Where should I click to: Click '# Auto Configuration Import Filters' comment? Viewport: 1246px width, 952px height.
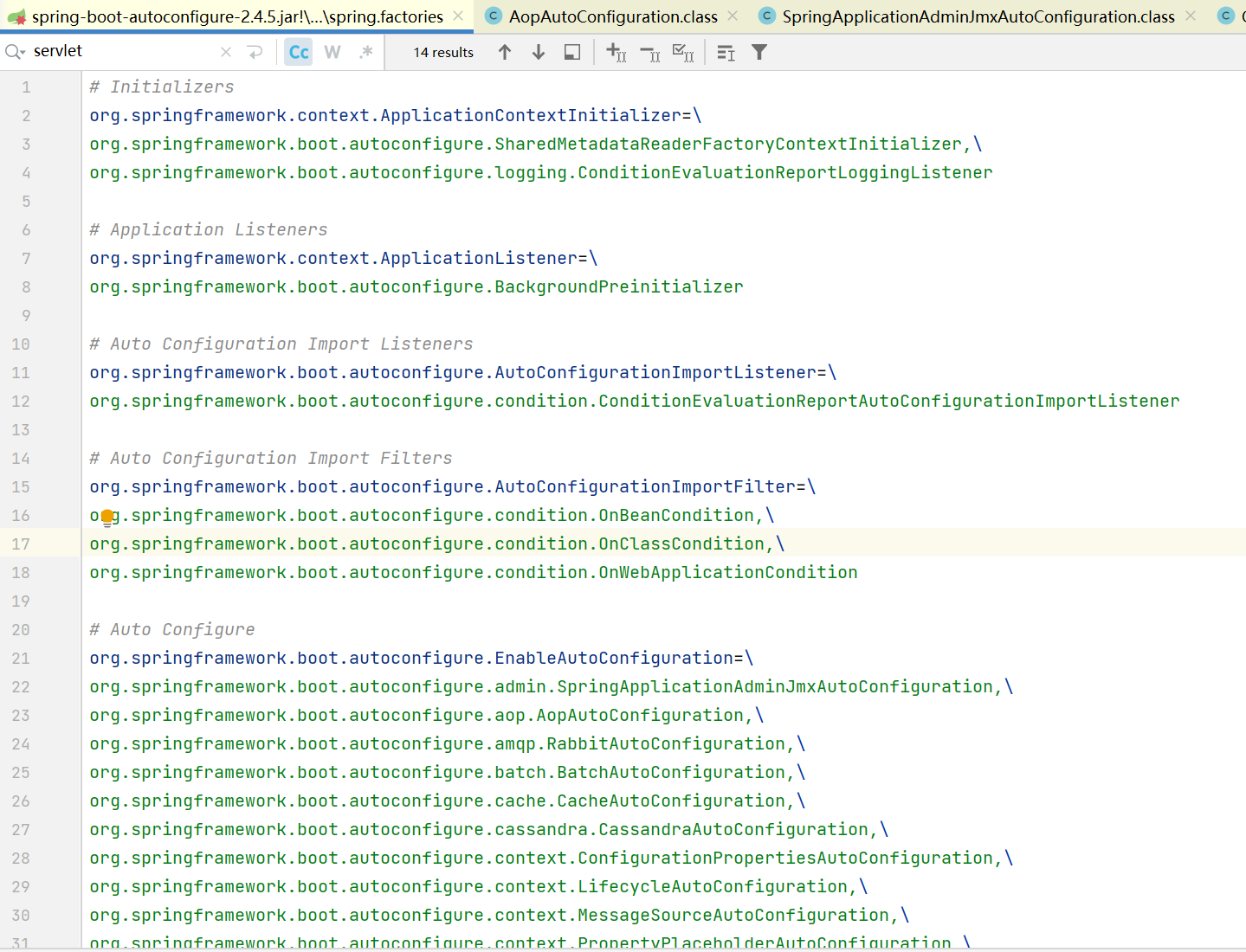tap(271, 458)
